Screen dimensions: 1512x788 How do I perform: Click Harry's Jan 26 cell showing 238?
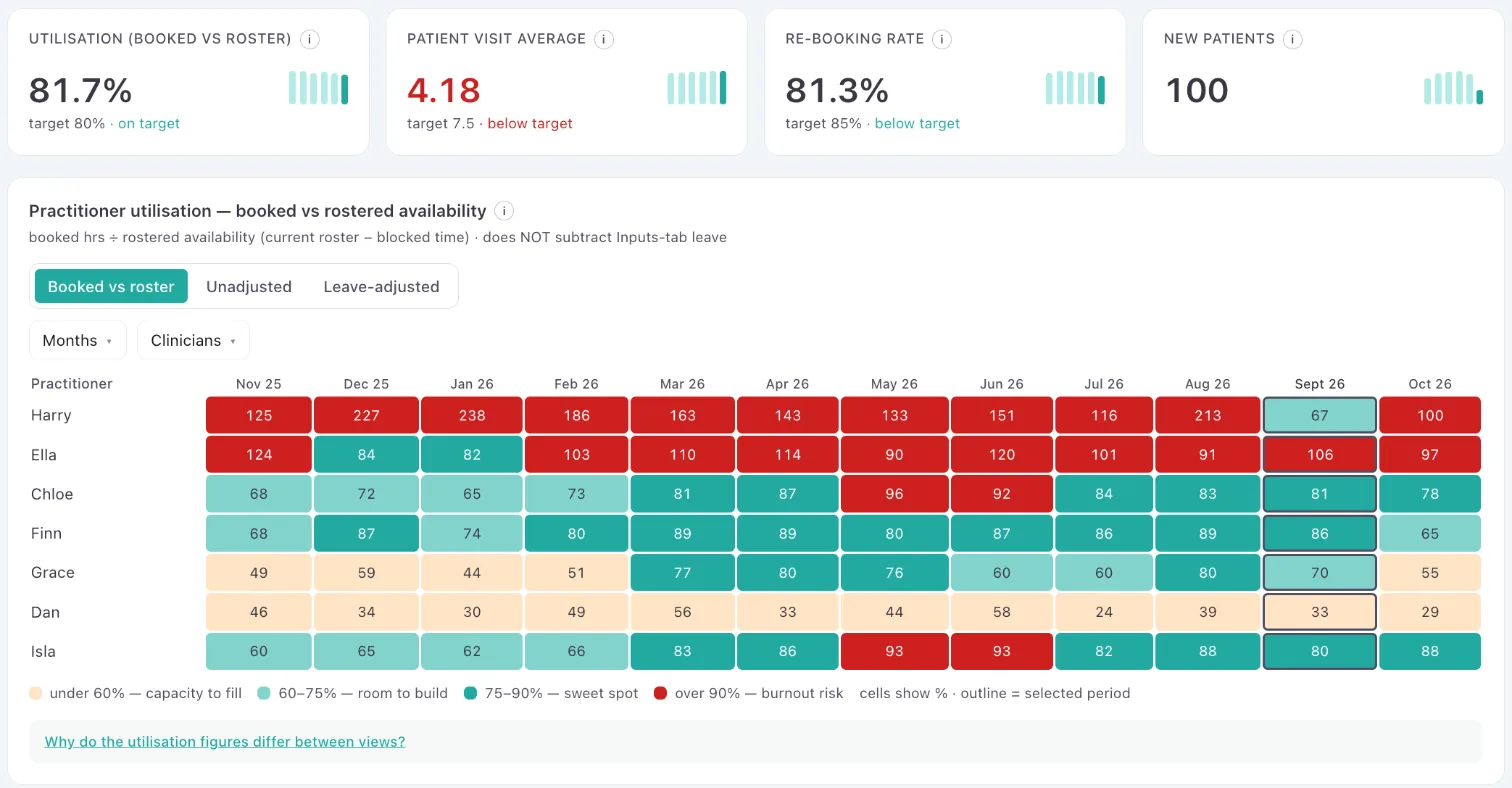click(x=472, y=415)
